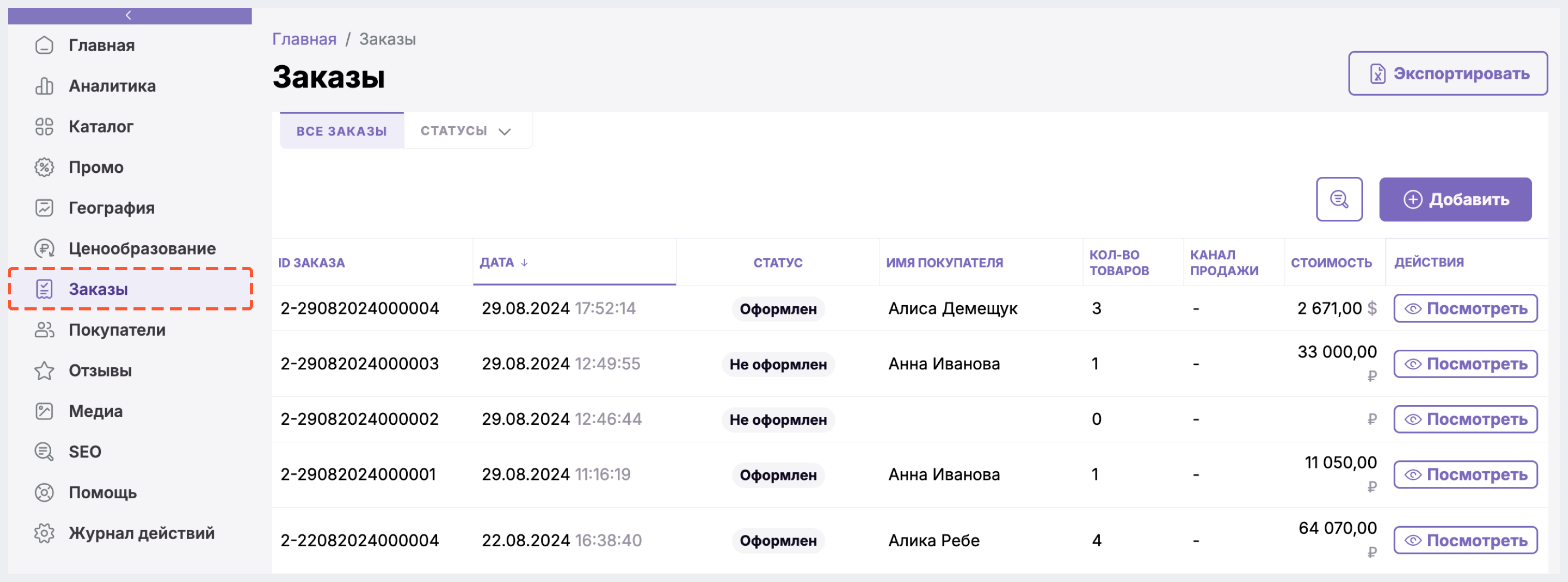Screen dimensions: 1568x582
Task: Collapse the sidebar with the top chevron
Action: 129,15
